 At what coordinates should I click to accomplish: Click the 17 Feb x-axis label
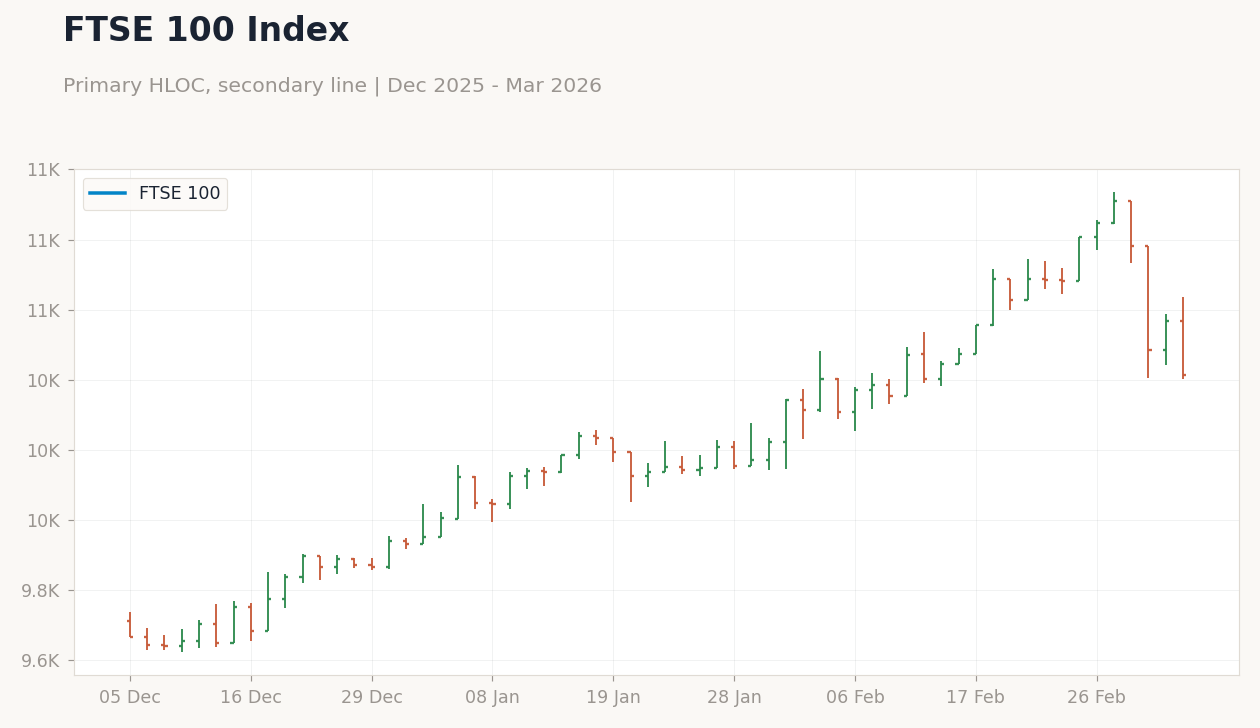tap(975, 697)
